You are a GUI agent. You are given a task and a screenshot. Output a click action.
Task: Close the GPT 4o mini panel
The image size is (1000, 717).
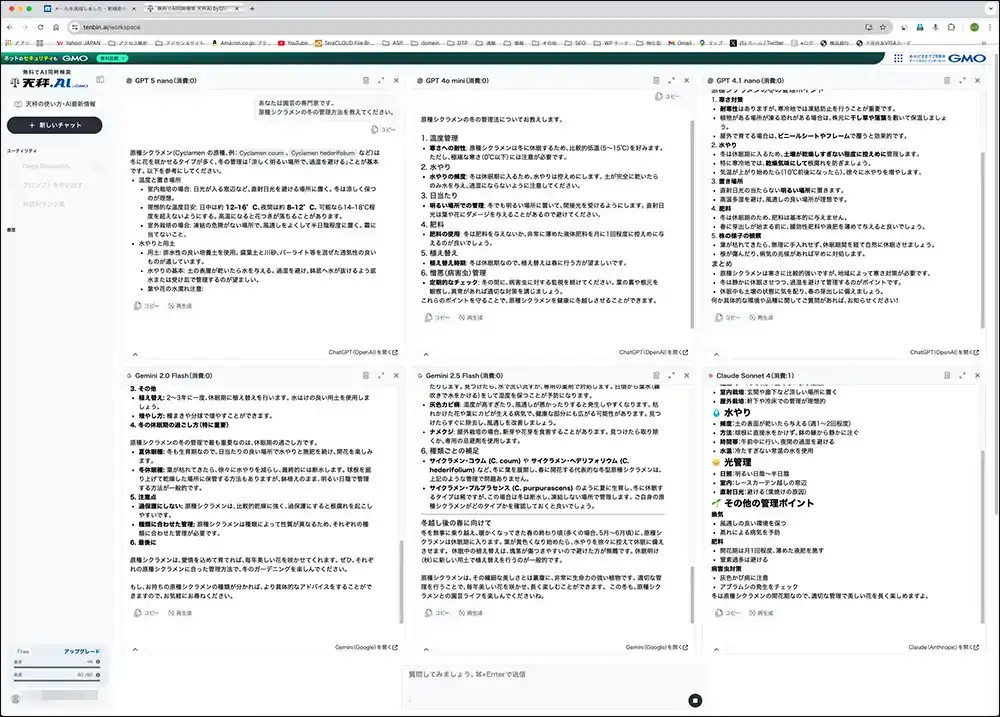686,80
